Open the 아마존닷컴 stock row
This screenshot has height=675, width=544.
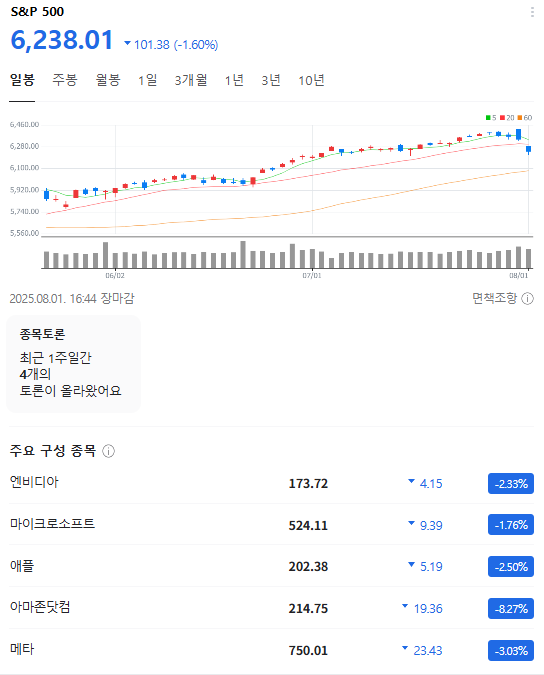272,608
